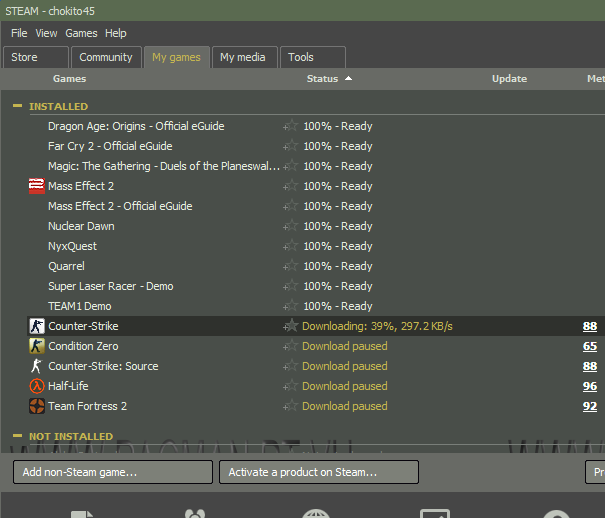The height and width of the screenshot is (518, 605).
Task: Click the Condition Zero game icon
Action: [37, 346]
